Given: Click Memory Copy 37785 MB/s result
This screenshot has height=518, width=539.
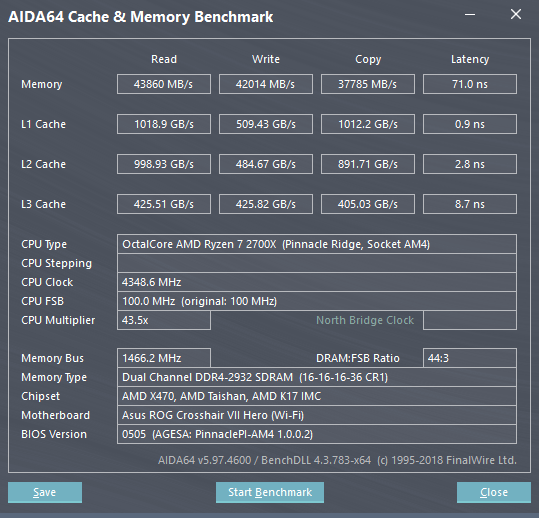Looking at the screenshot, I should [x=368, y=84].
